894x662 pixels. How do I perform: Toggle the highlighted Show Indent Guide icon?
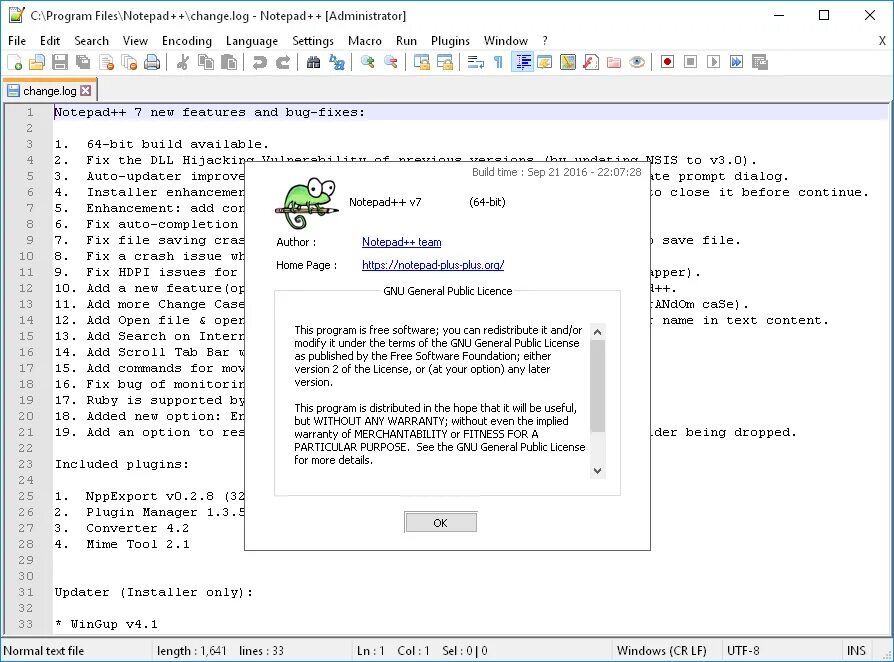click(522, 62)
